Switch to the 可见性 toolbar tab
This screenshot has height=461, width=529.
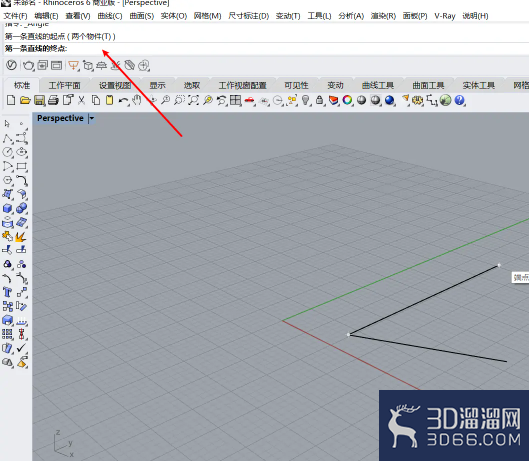click(x=297, y=85)
